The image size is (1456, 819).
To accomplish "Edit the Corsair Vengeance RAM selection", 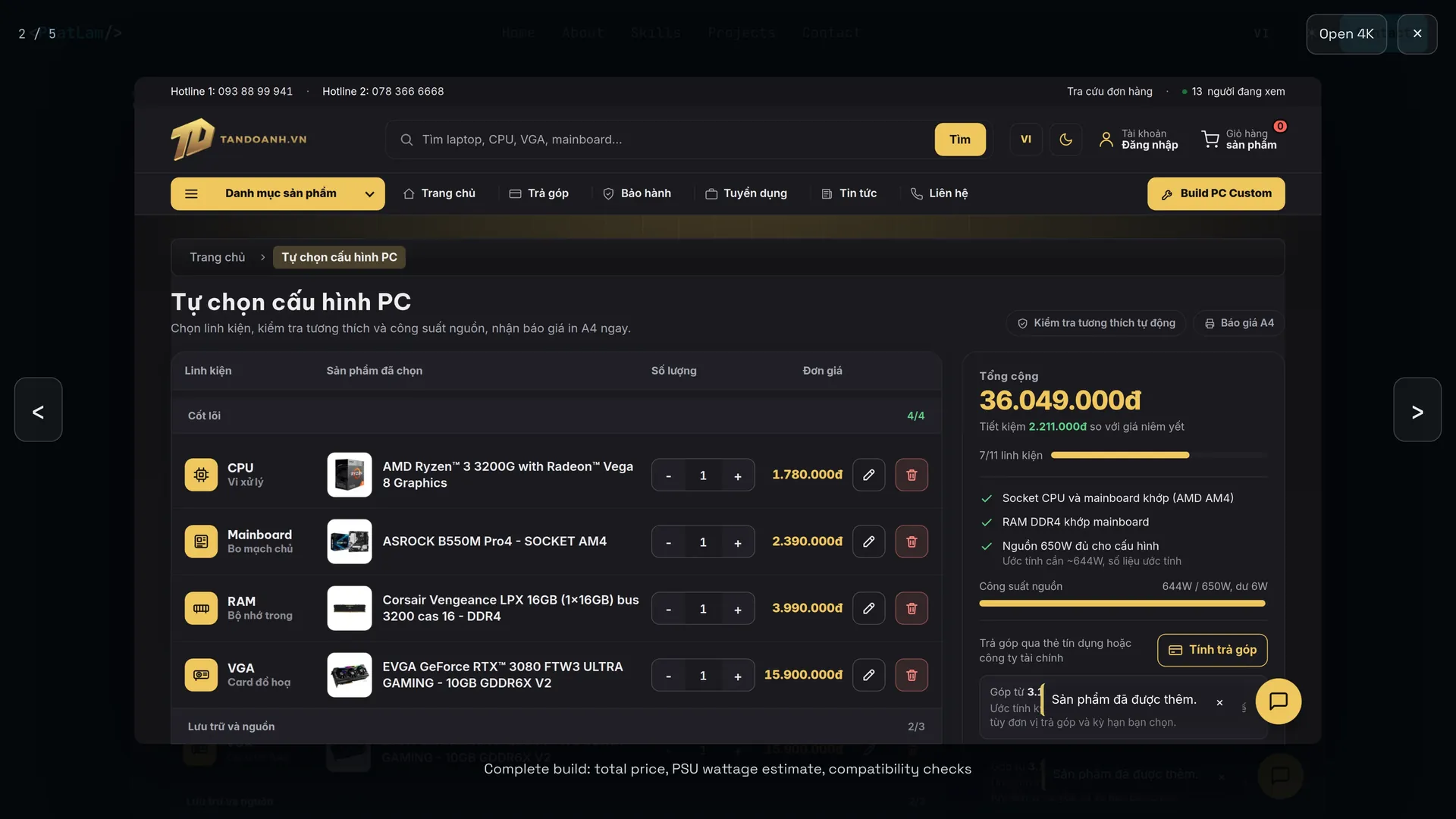I will click(869, 608).
